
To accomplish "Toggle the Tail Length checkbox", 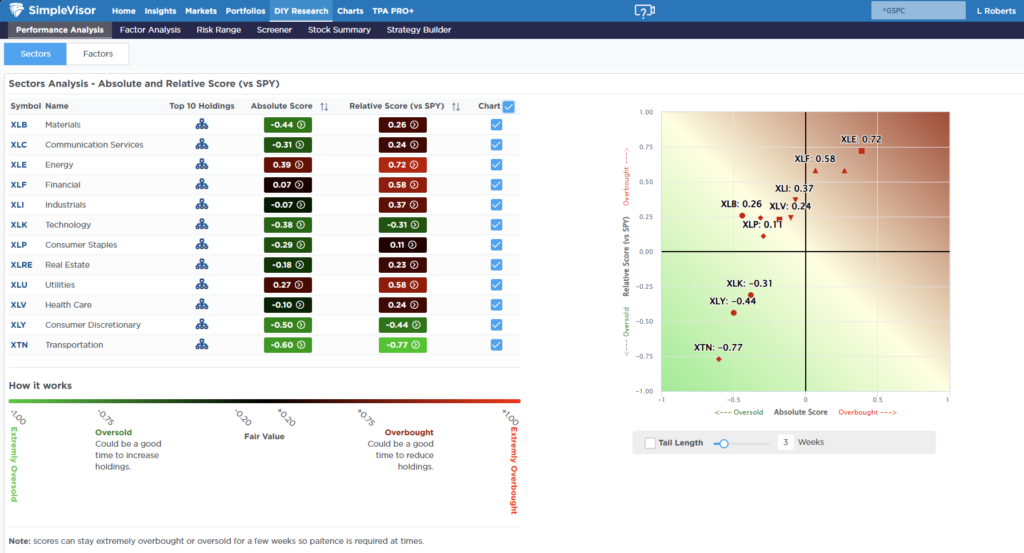I will click(651, 442).
